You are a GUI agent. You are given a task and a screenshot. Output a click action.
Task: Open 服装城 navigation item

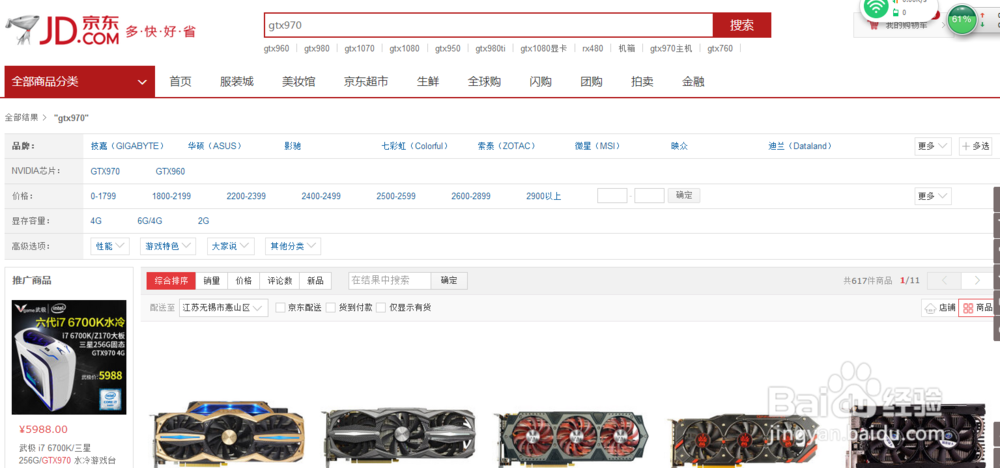pyautogui.click(x=237, y=82)
